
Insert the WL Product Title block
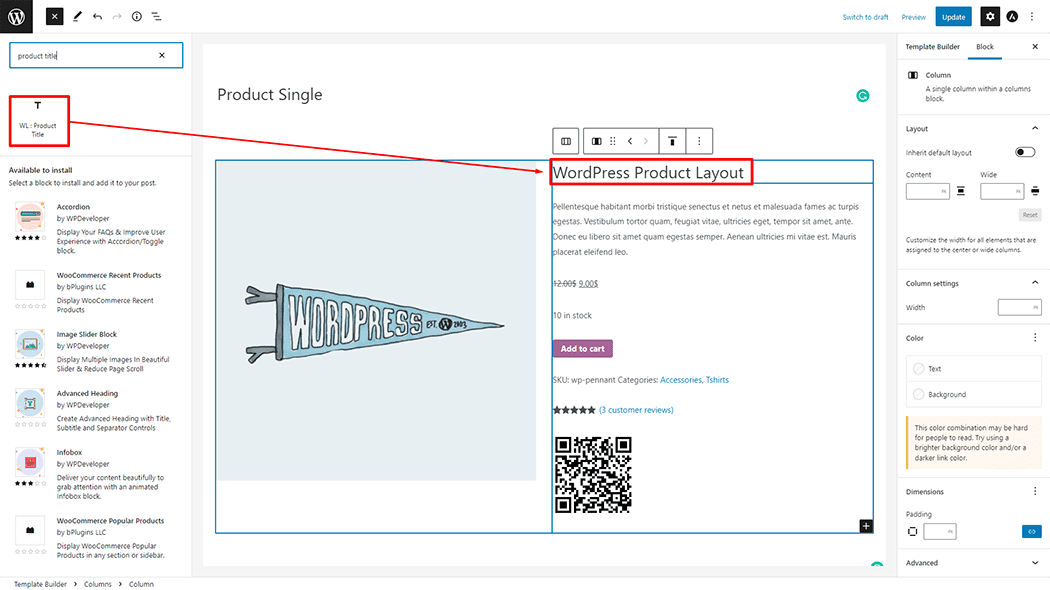(x=38, y=121)
